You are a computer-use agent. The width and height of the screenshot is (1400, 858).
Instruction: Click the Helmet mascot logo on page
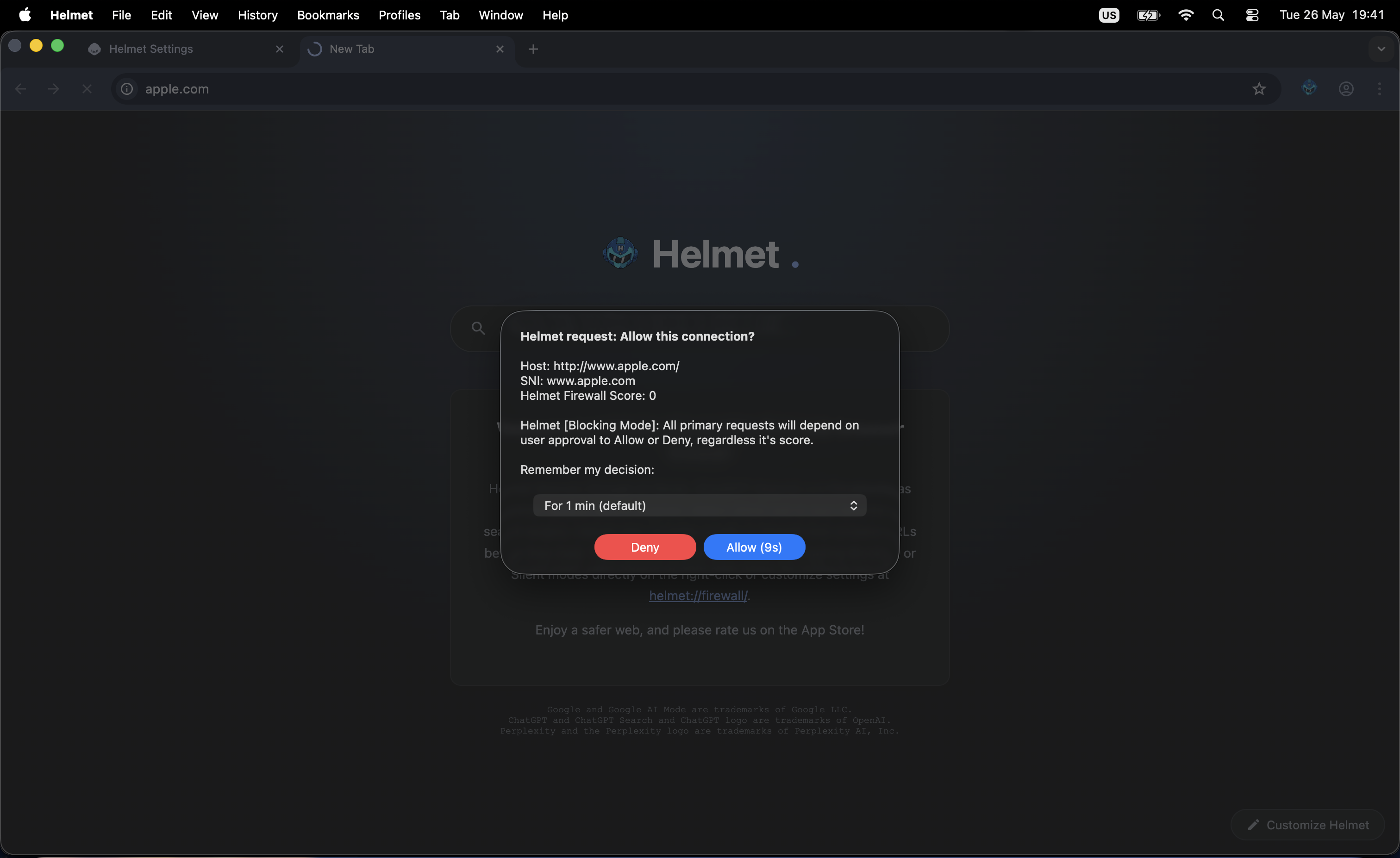tap(620, 253)
